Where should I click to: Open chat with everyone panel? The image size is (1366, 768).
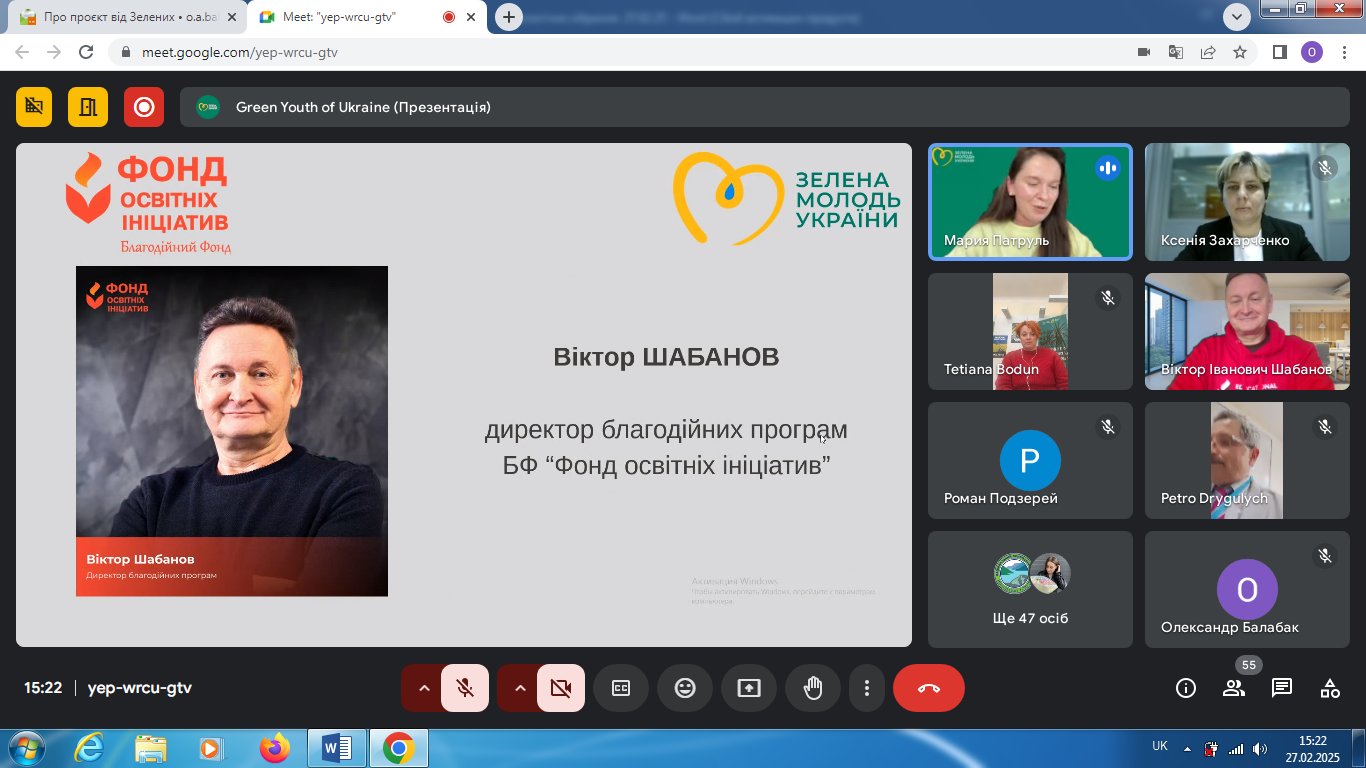1282,688
